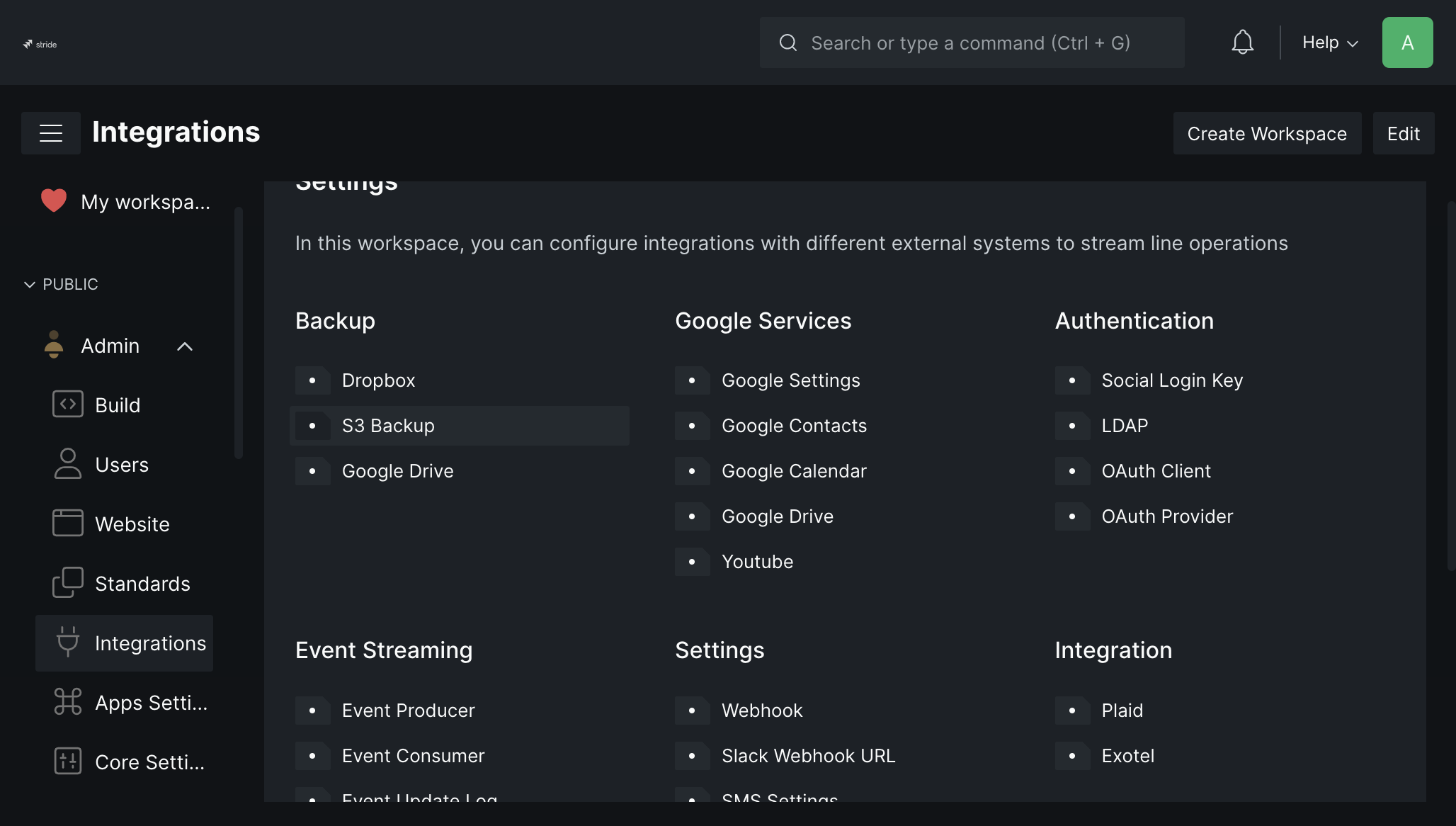The height and width of the screenshot is (826, 1456).
Task: Open Build via its code-bracket icon
Action: tap(68, 404)
